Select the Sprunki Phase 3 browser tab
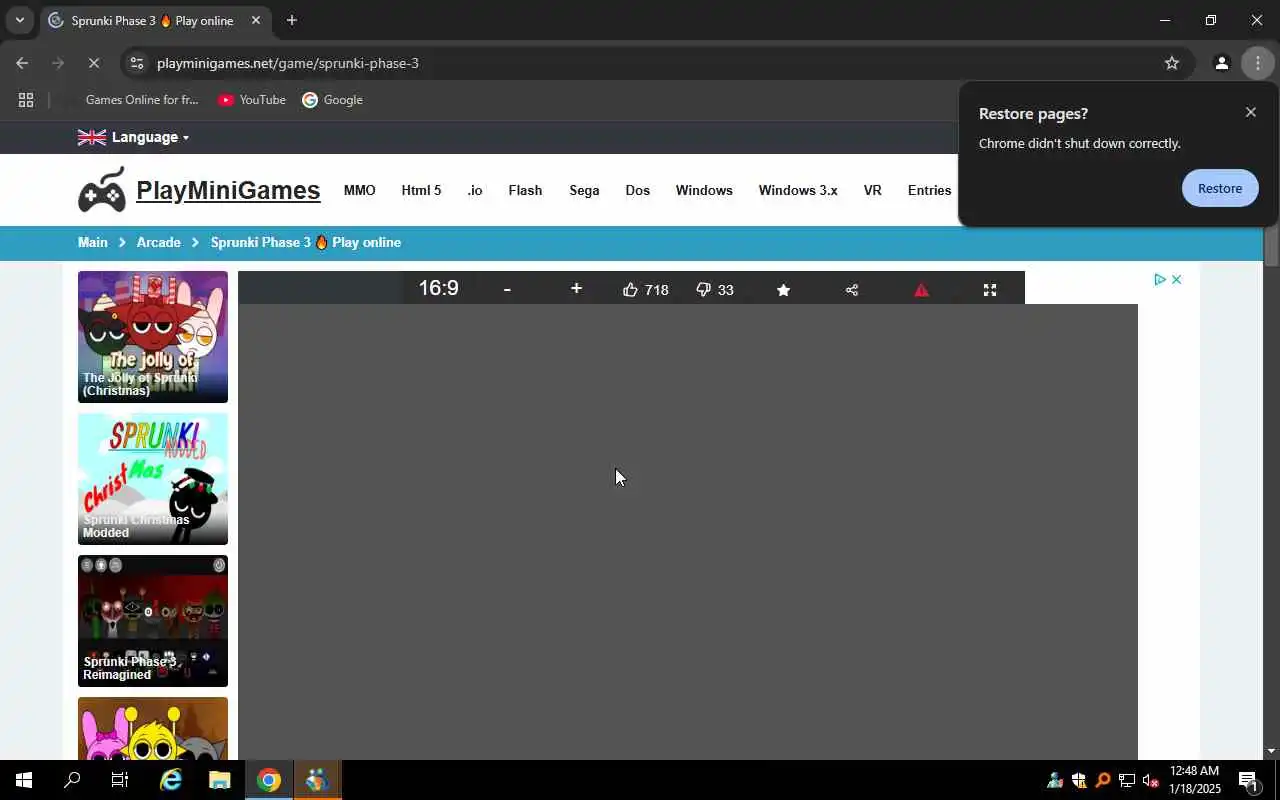Viewport: 1280px width, 800px height. point(155,20)
